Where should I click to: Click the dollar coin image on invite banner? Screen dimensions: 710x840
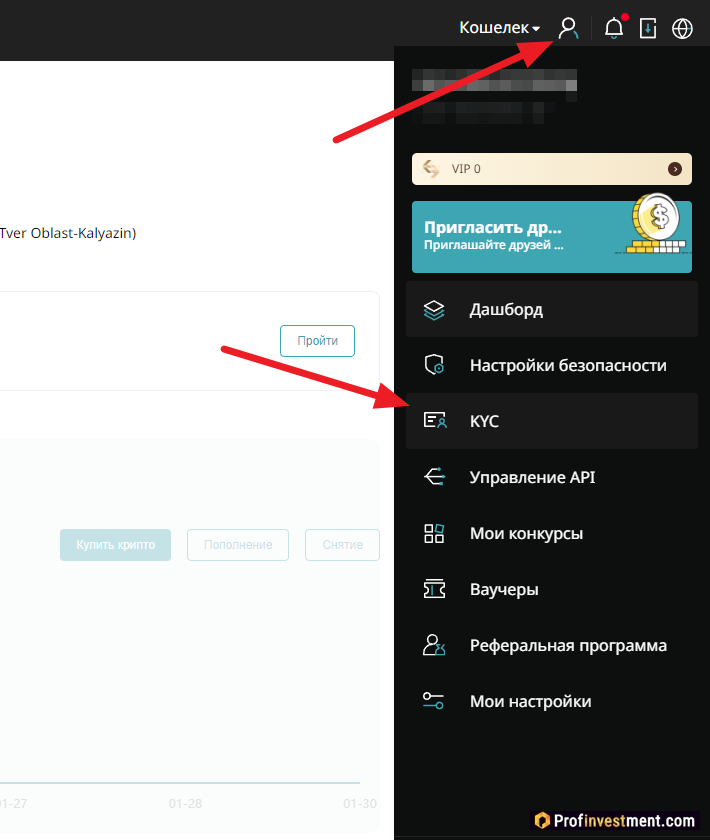click(x=654, y=223)
